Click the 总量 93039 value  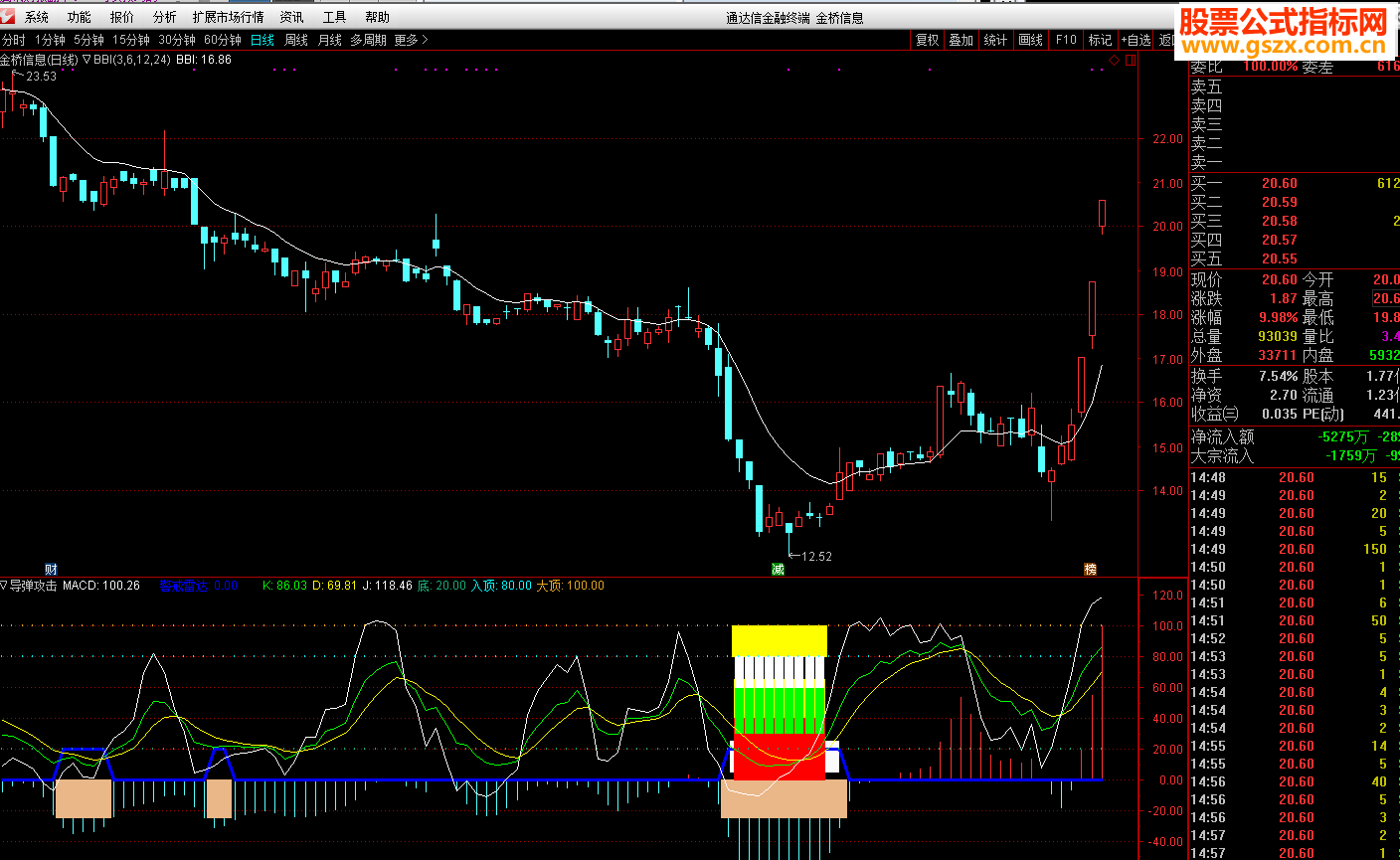(1278, 336)
